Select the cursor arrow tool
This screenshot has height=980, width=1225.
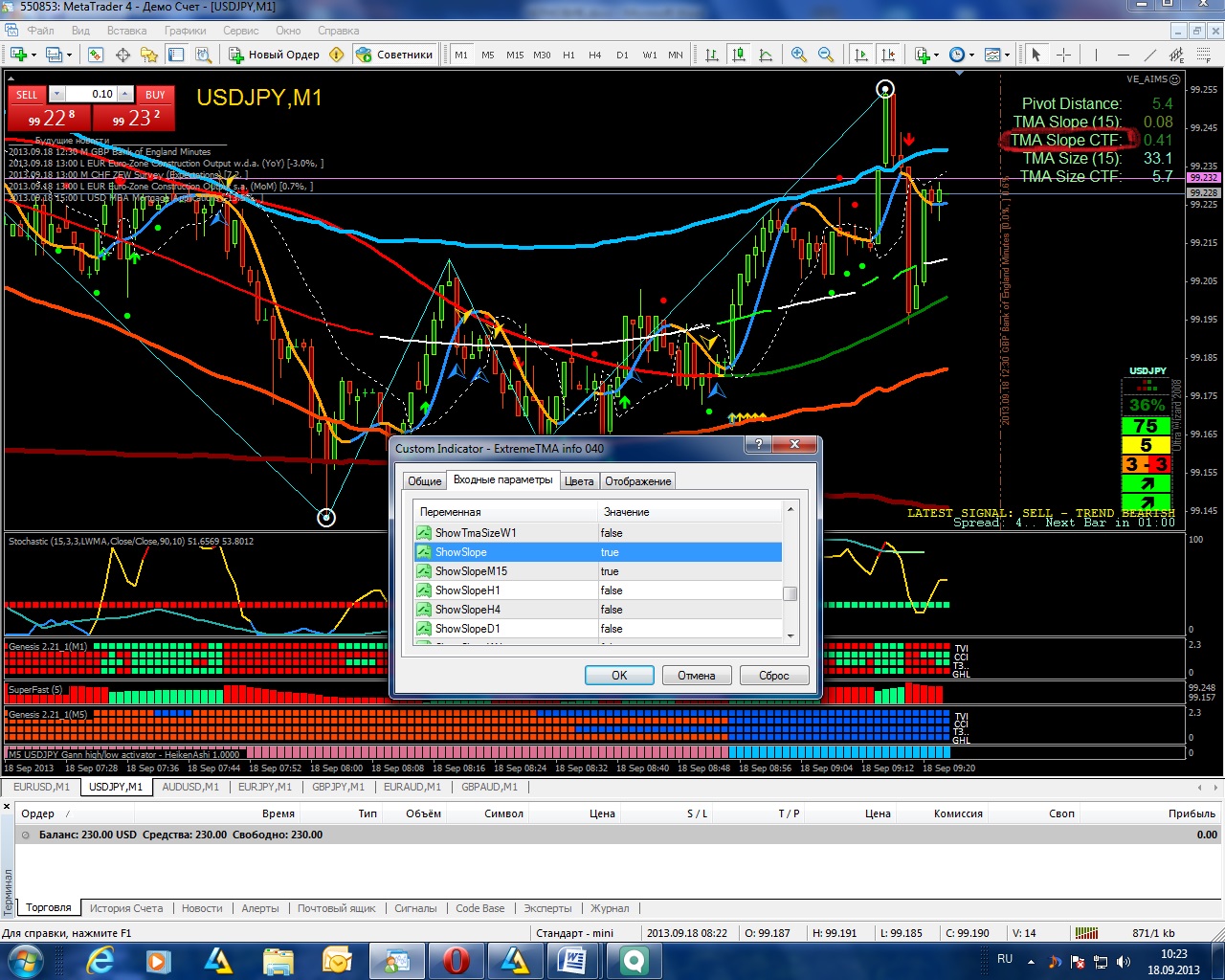[x=1036, y=55]
